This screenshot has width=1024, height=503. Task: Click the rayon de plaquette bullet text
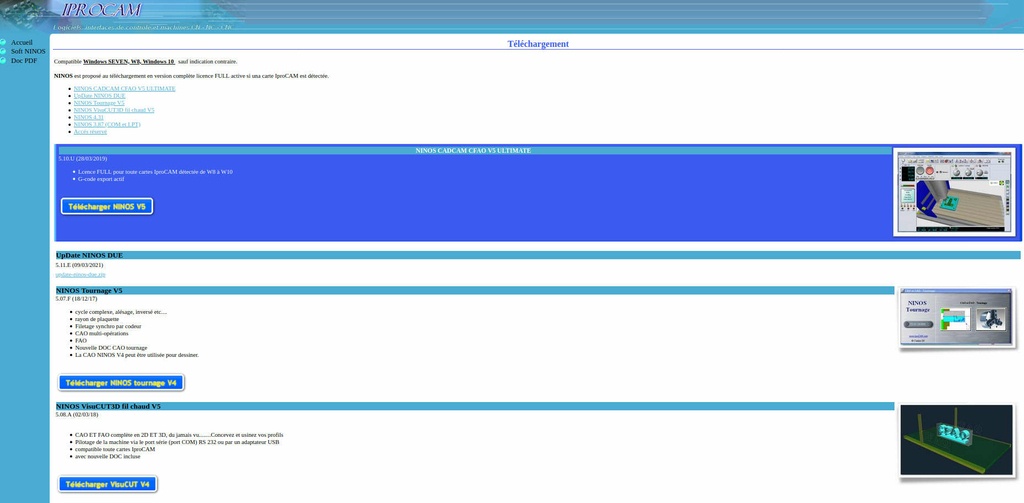(x=97, y=319)
